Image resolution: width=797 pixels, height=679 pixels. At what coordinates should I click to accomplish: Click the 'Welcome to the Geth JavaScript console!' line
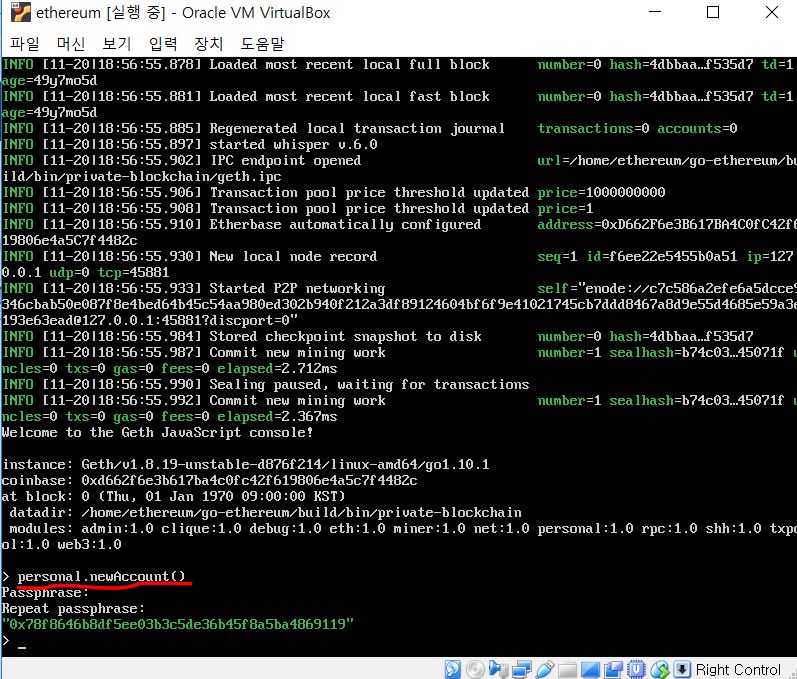tap(157, 433)
